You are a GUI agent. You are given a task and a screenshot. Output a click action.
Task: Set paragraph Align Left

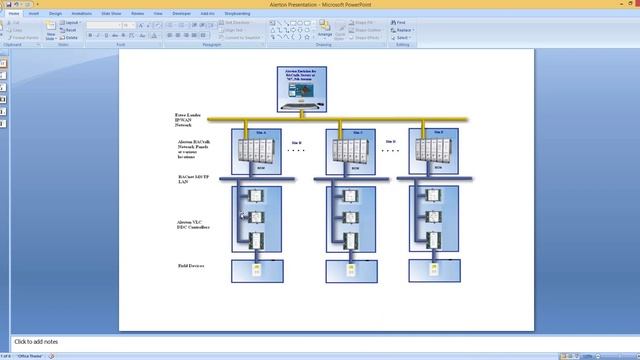169,36
